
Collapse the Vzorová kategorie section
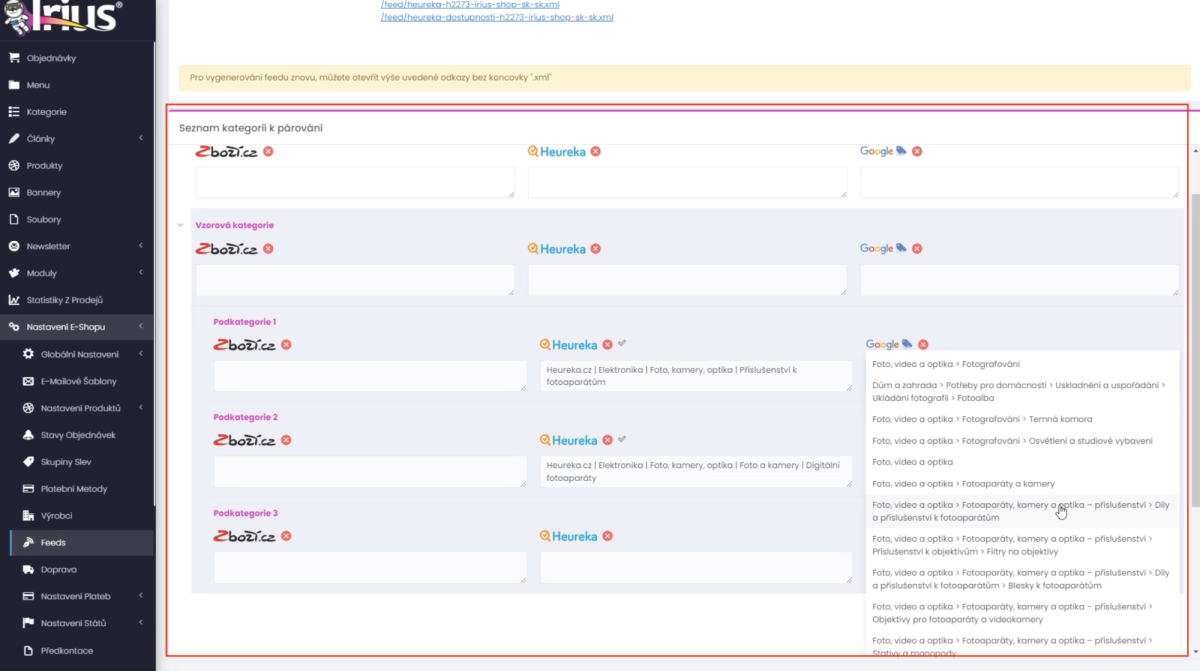click(180, 226)
